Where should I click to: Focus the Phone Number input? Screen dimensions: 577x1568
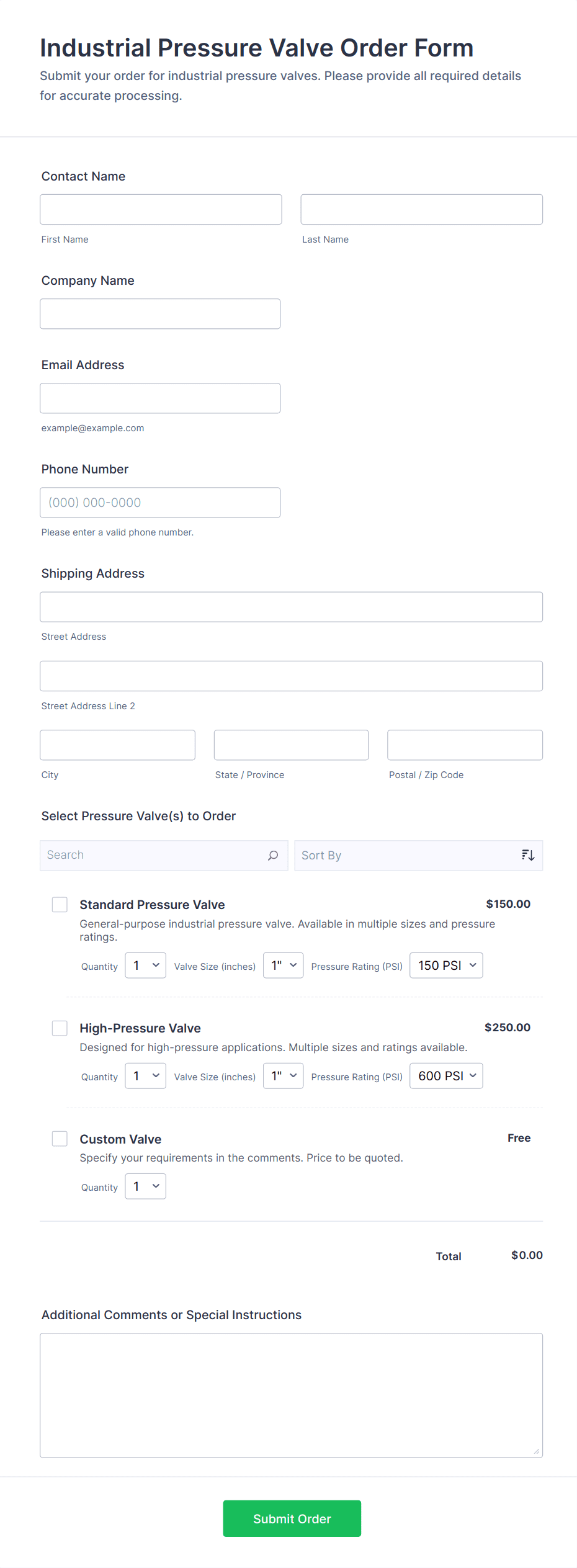point(160,503)
